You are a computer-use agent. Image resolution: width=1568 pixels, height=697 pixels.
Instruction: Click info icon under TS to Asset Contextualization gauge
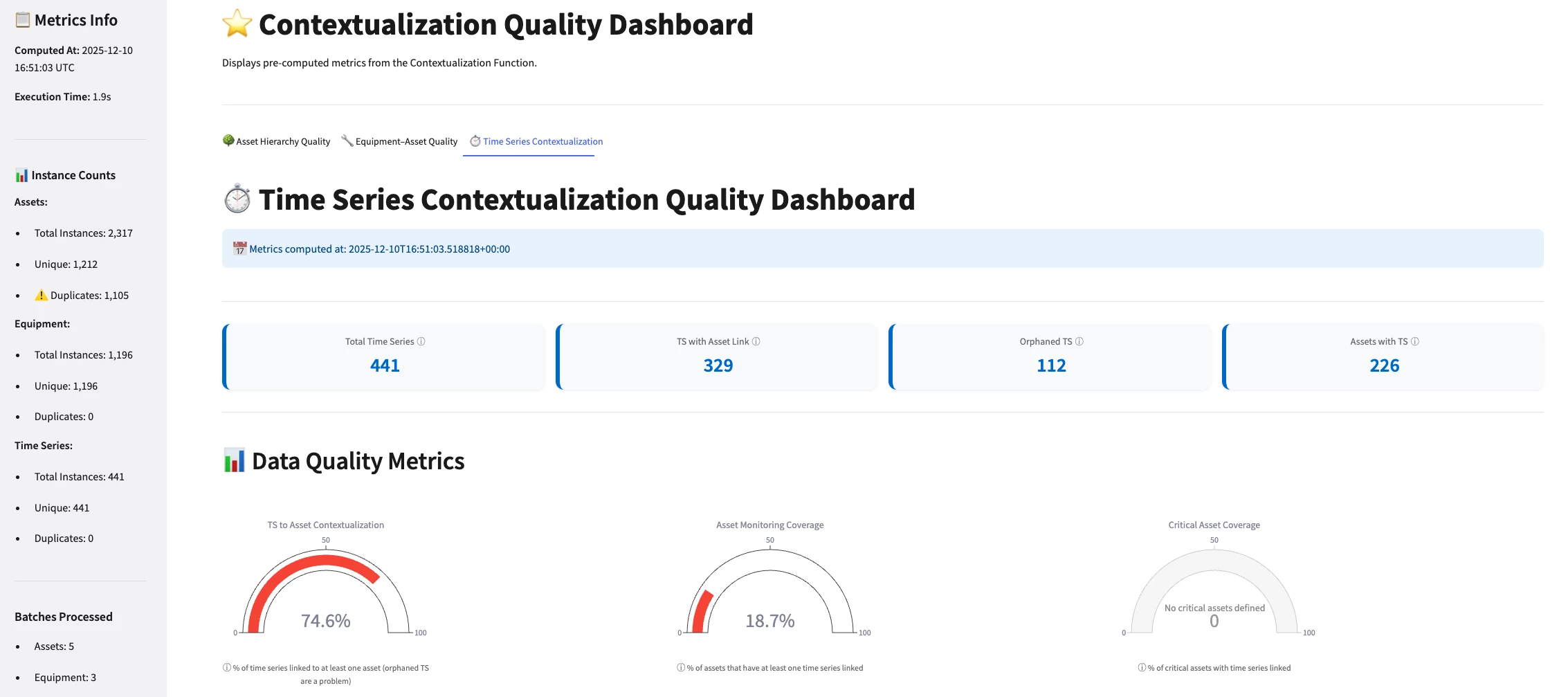[x=227, y=668]
